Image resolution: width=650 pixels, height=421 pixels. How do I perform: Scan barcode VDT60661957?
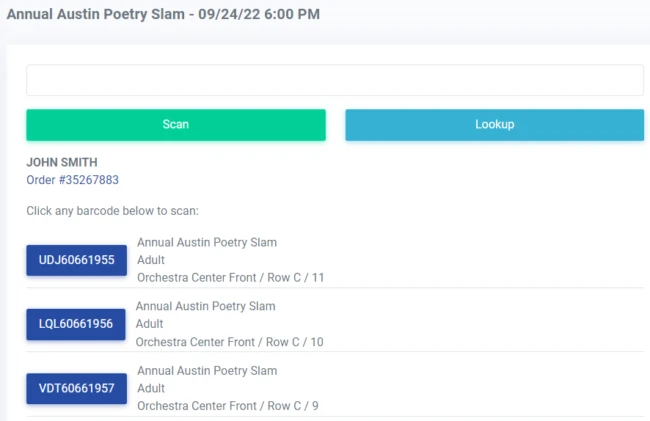(76, 388)
